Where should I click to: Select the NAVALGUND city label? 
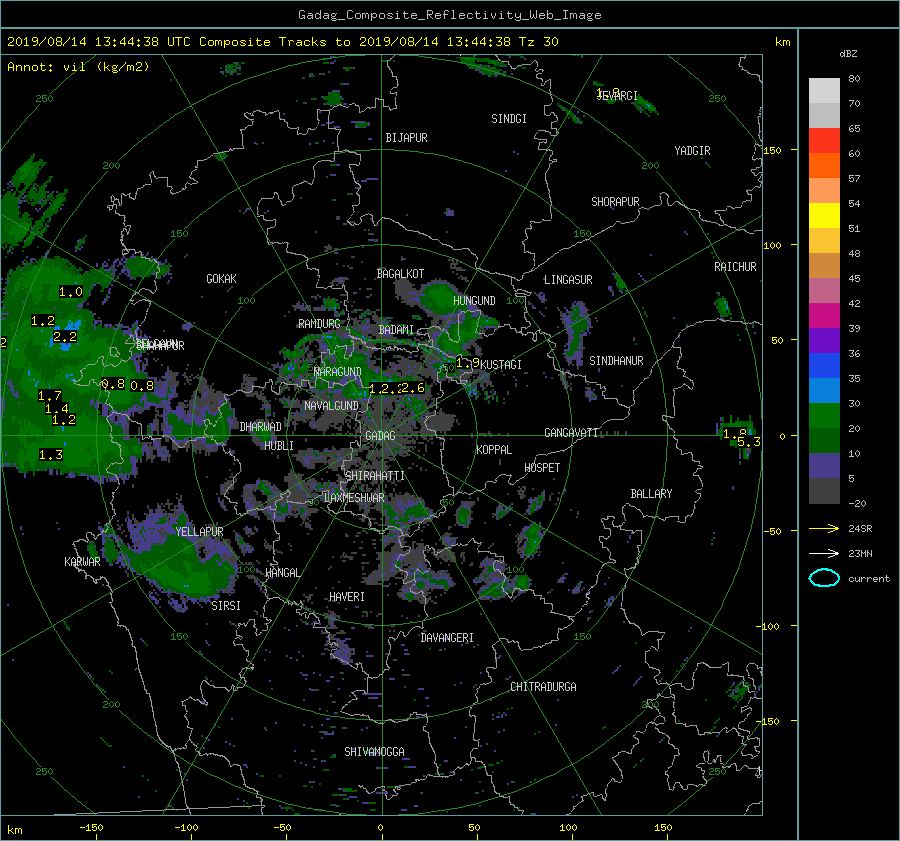point(331,406)
